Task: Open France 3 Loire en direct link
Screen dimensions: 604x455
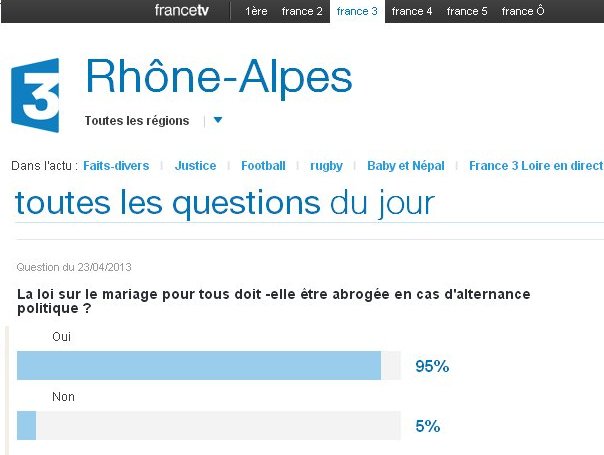Action: pyautogui.click(x=536, y=166)
